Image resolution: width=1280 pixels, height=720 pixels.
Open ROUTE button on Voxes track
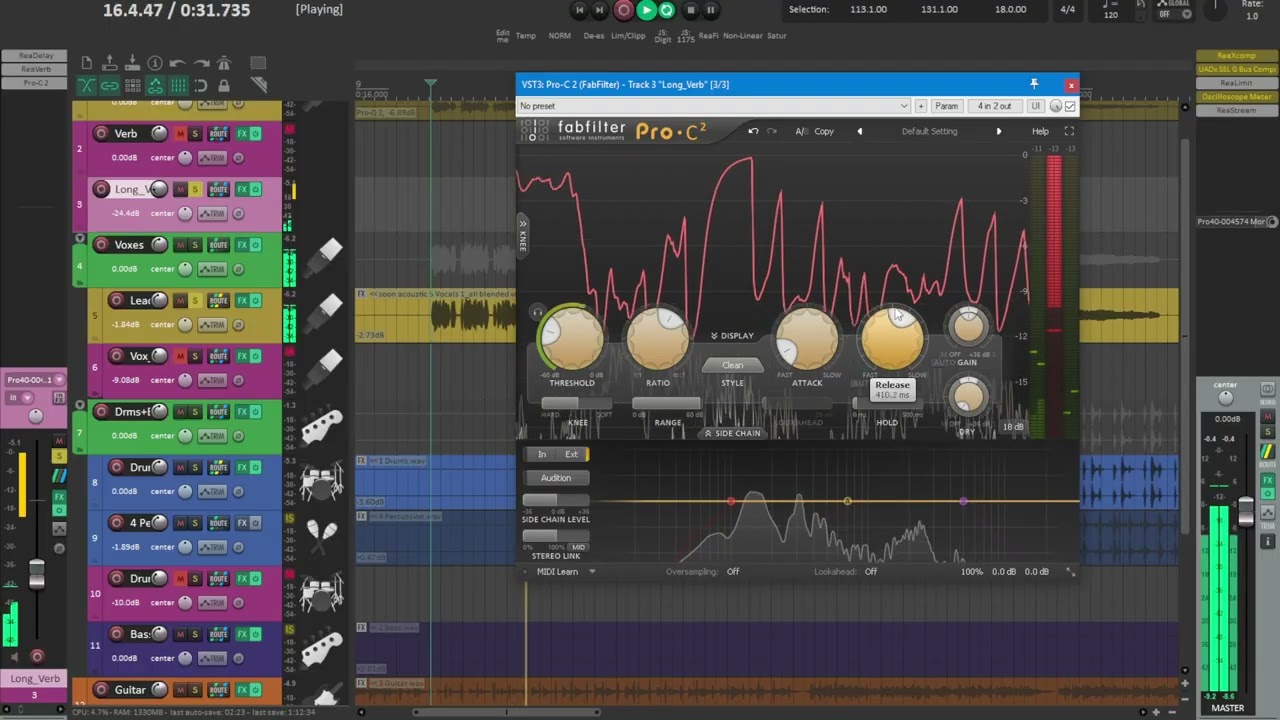(218, 245)
